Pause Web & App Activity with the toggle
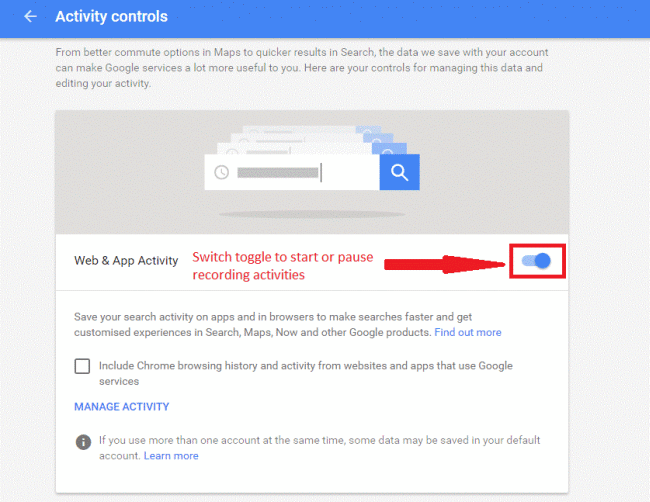The height and width of the screenshot is (502, 650). click(x=537, y=261)
